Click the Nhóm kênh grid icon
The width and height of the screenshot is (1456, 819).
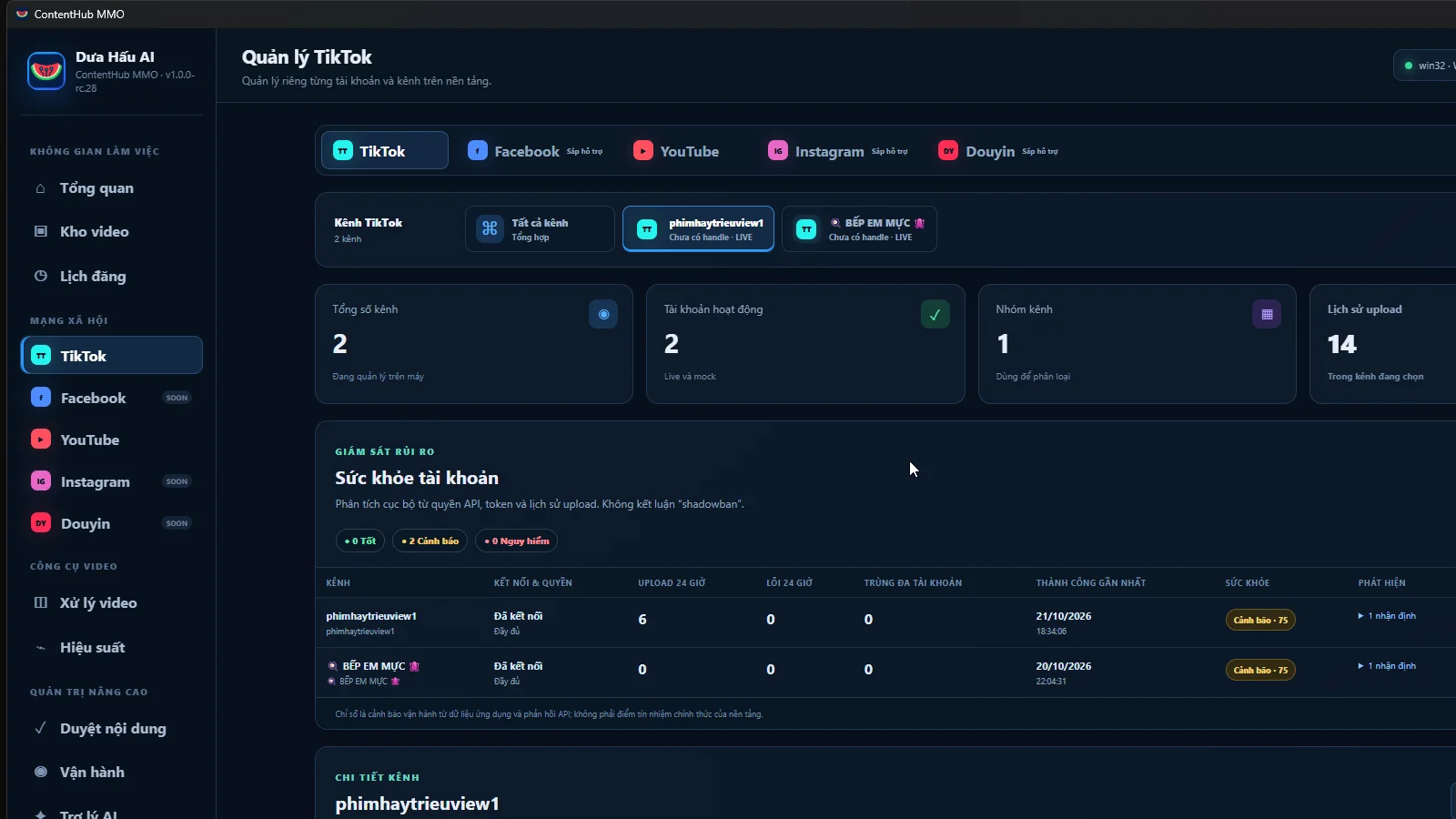point(1267,314)
